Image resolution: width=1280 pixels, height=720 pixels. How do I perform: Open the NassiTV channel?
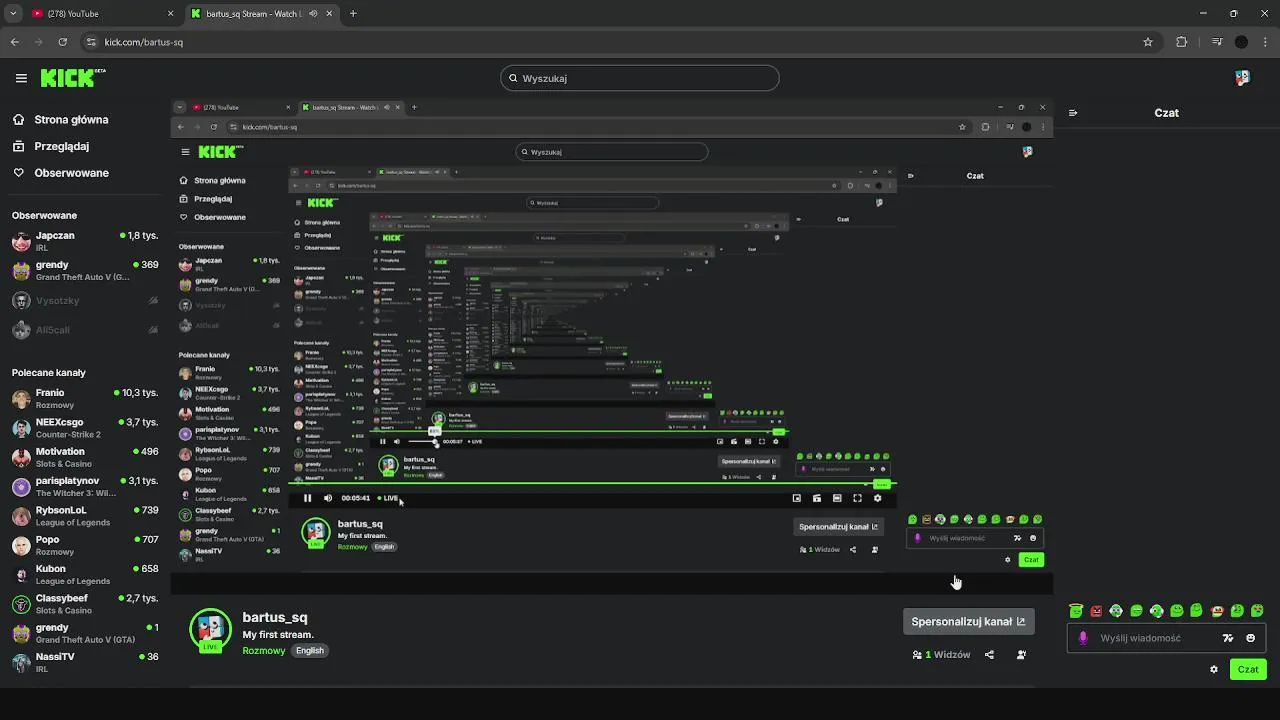pyautogui.click(x=85, y=663)
